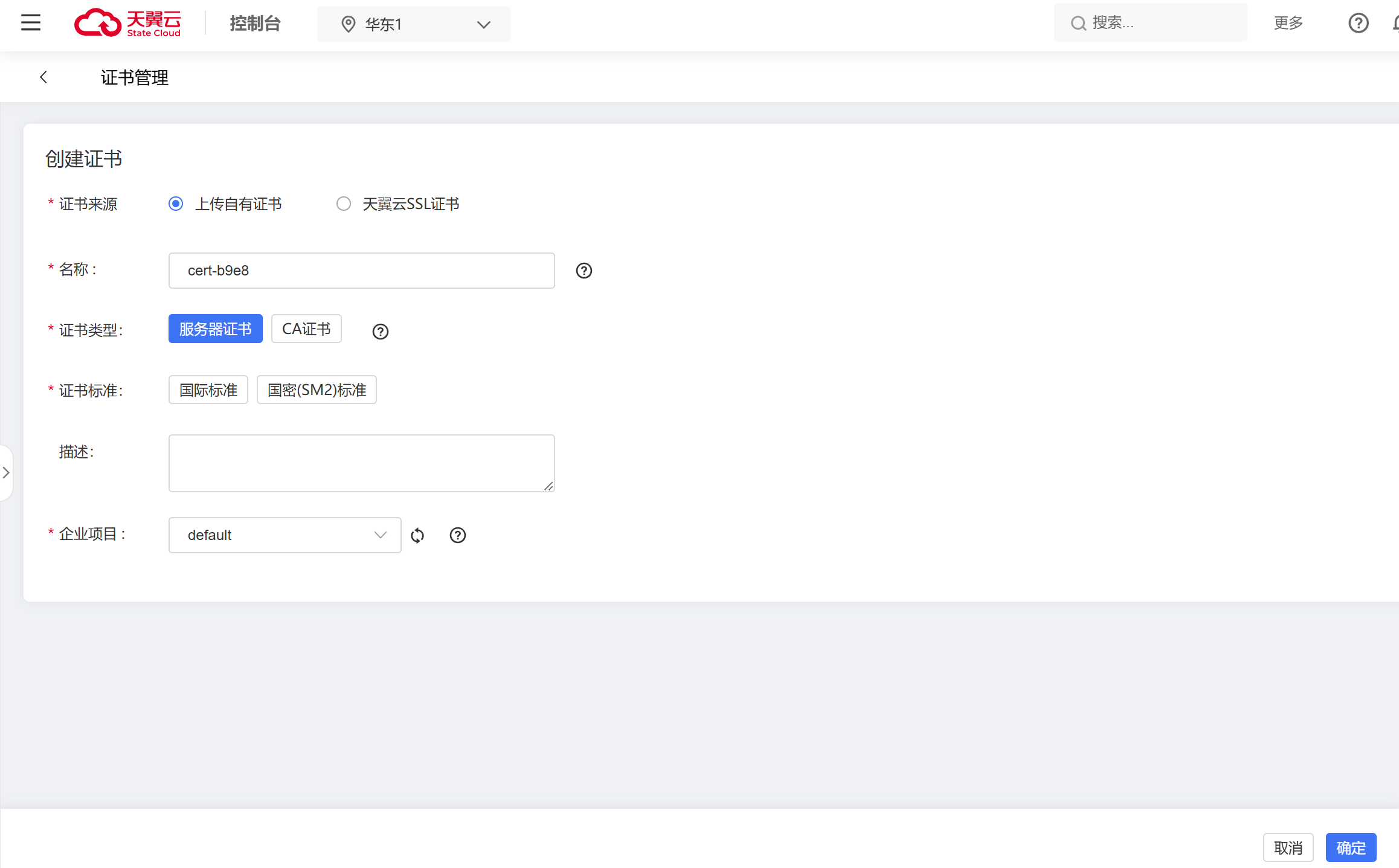Click the State Cloud logo
This screenshot has height=868, width=1399.
click(127, 24)
